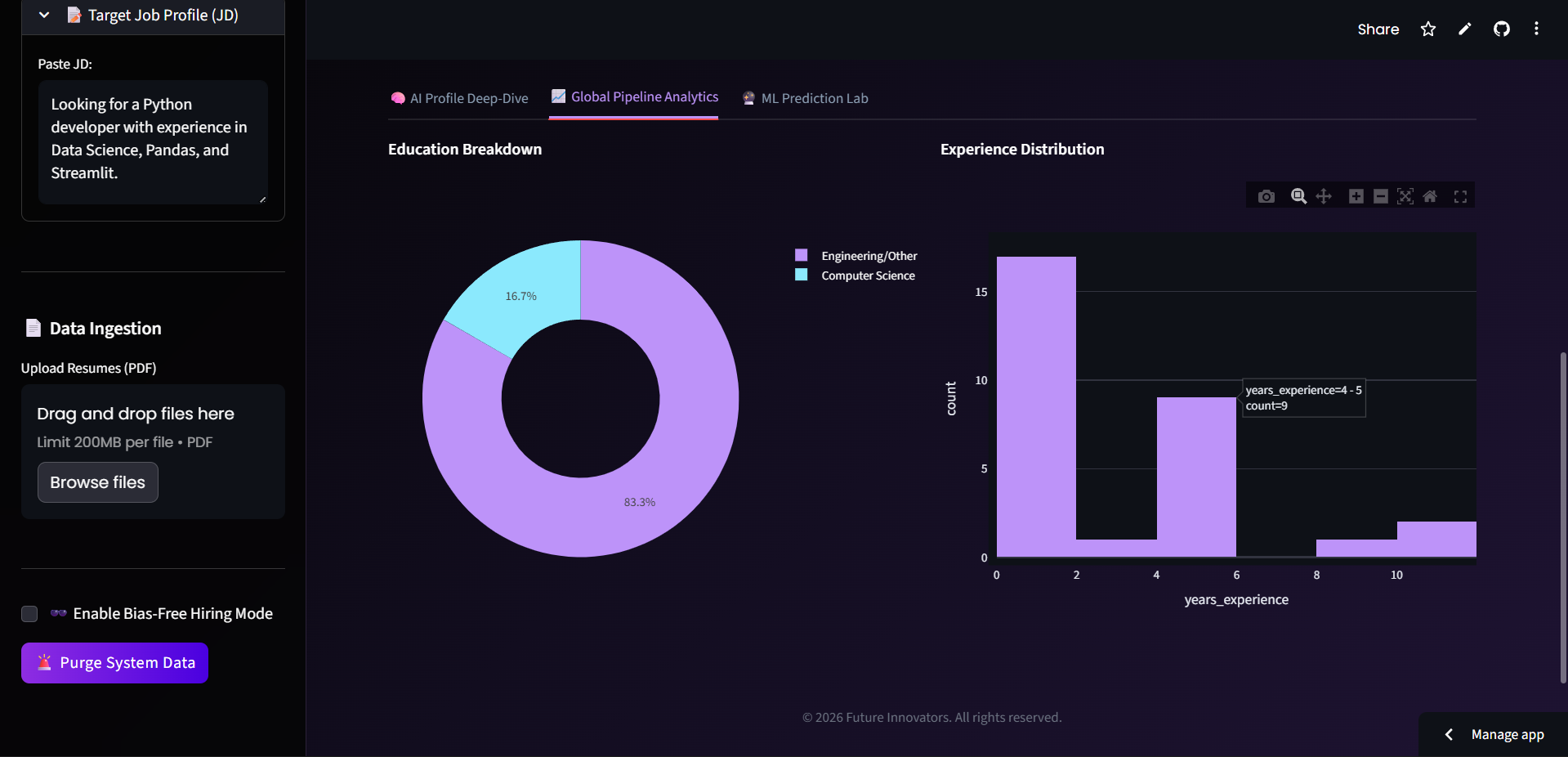The height and width of the screenshot is (757, 1568).
Task: Open the AI Profile Deep-Dive tab
Action: (x=459, y=98)
